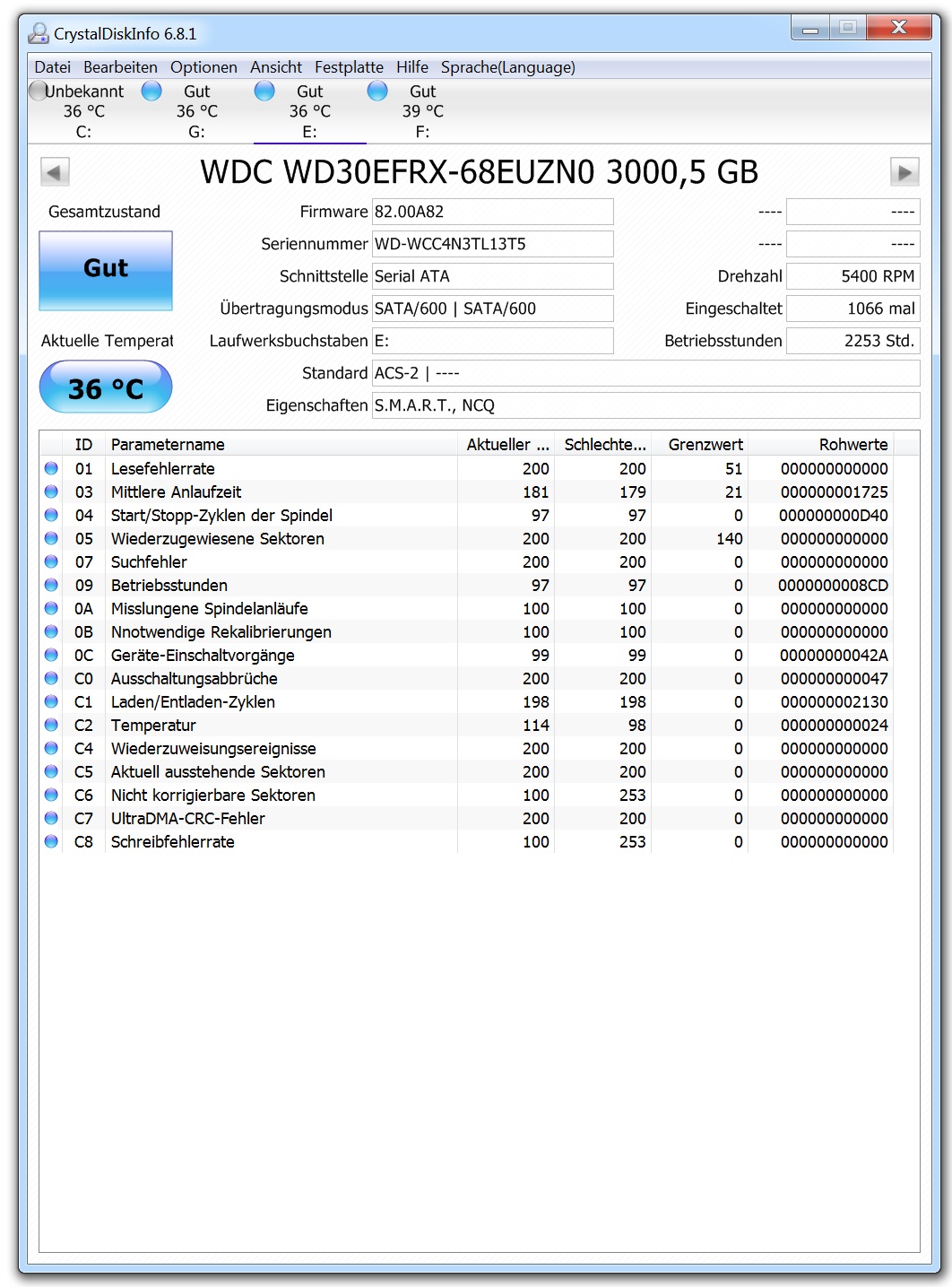Click the Firmware field 82.00A82
The height and width of the screenshot is (1287, 952).
[x=493, y=212]
